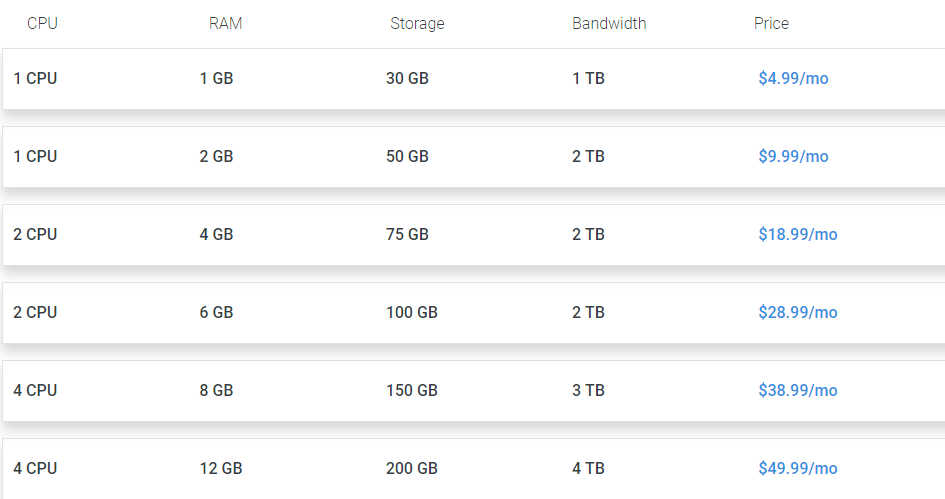Choose the $28.99/mo plan price

point(798,312)
